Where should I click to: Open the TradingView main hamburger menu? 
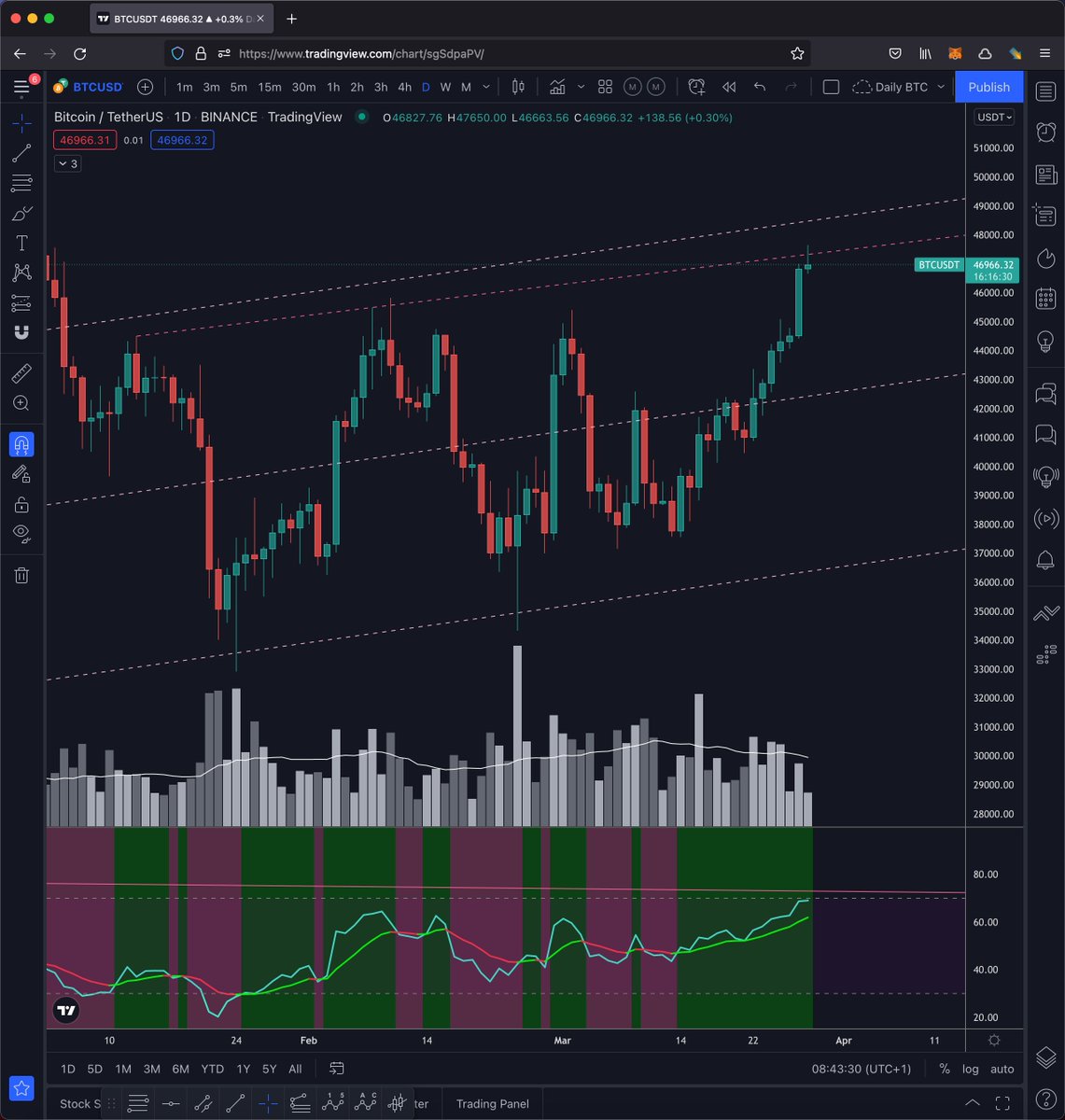pyautogui.click(x=21, y=88)
